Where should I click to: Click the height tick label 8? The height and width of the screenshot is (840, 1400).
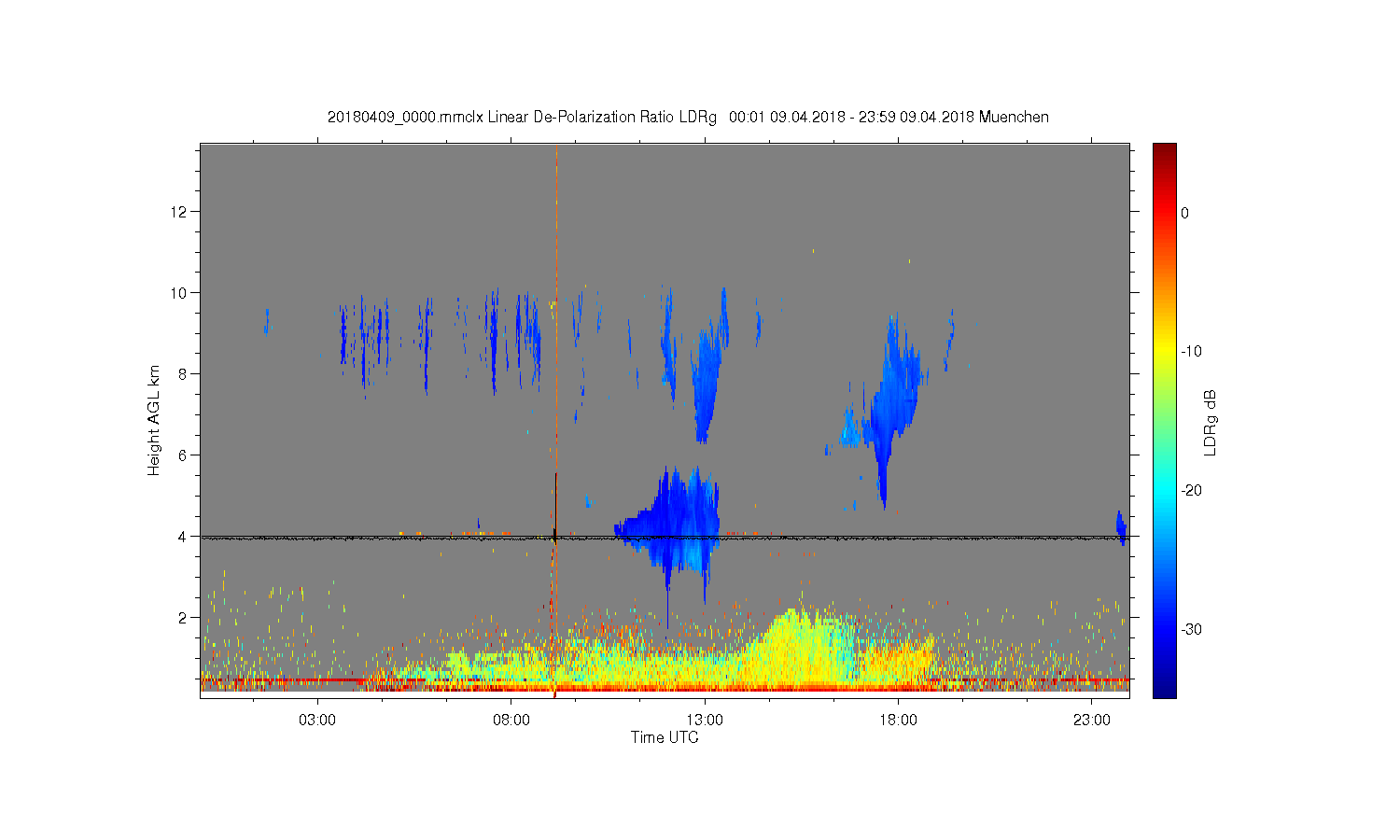(x=183, y=374)
